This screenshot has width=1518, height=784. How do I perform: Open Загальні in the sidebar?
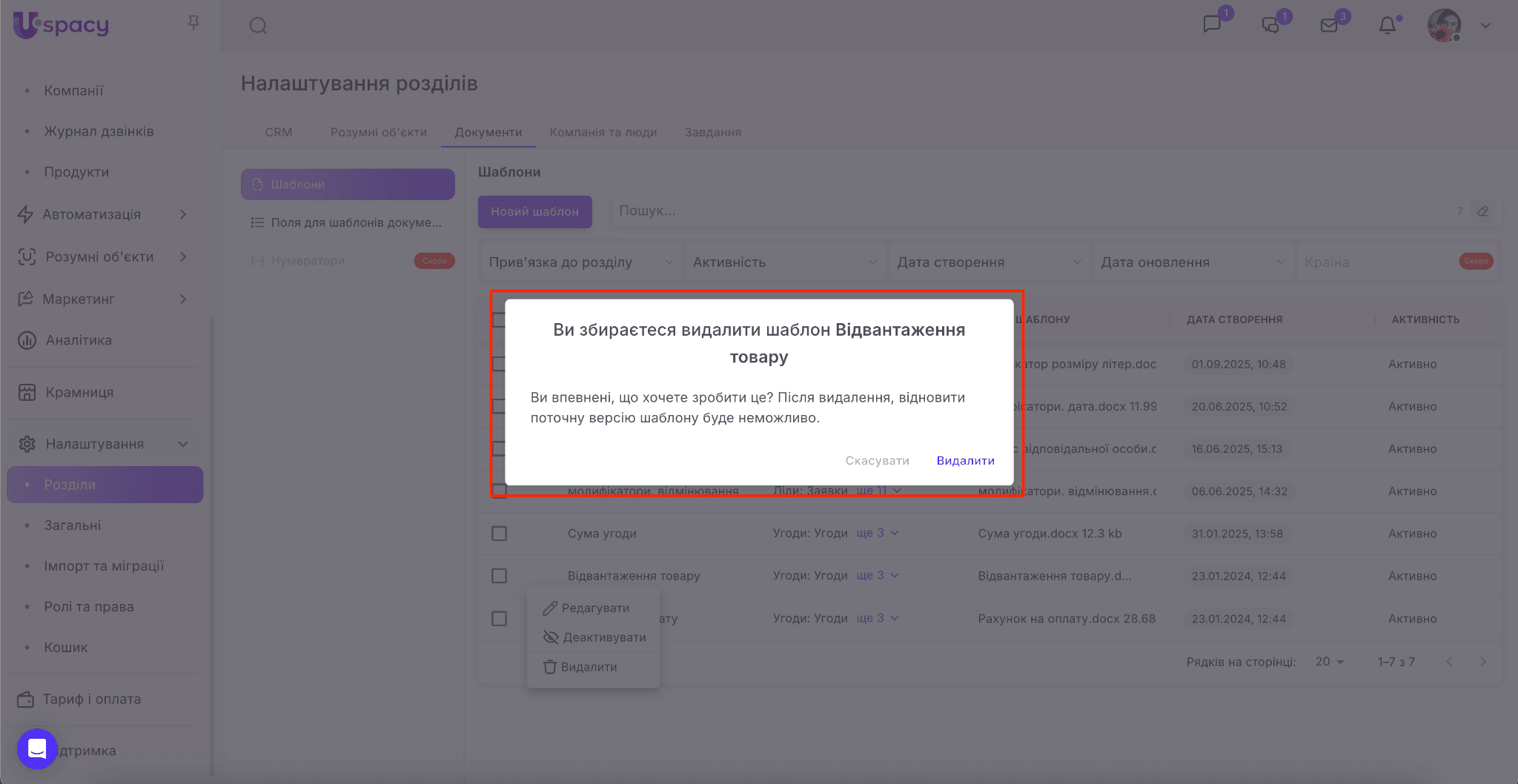73,525
